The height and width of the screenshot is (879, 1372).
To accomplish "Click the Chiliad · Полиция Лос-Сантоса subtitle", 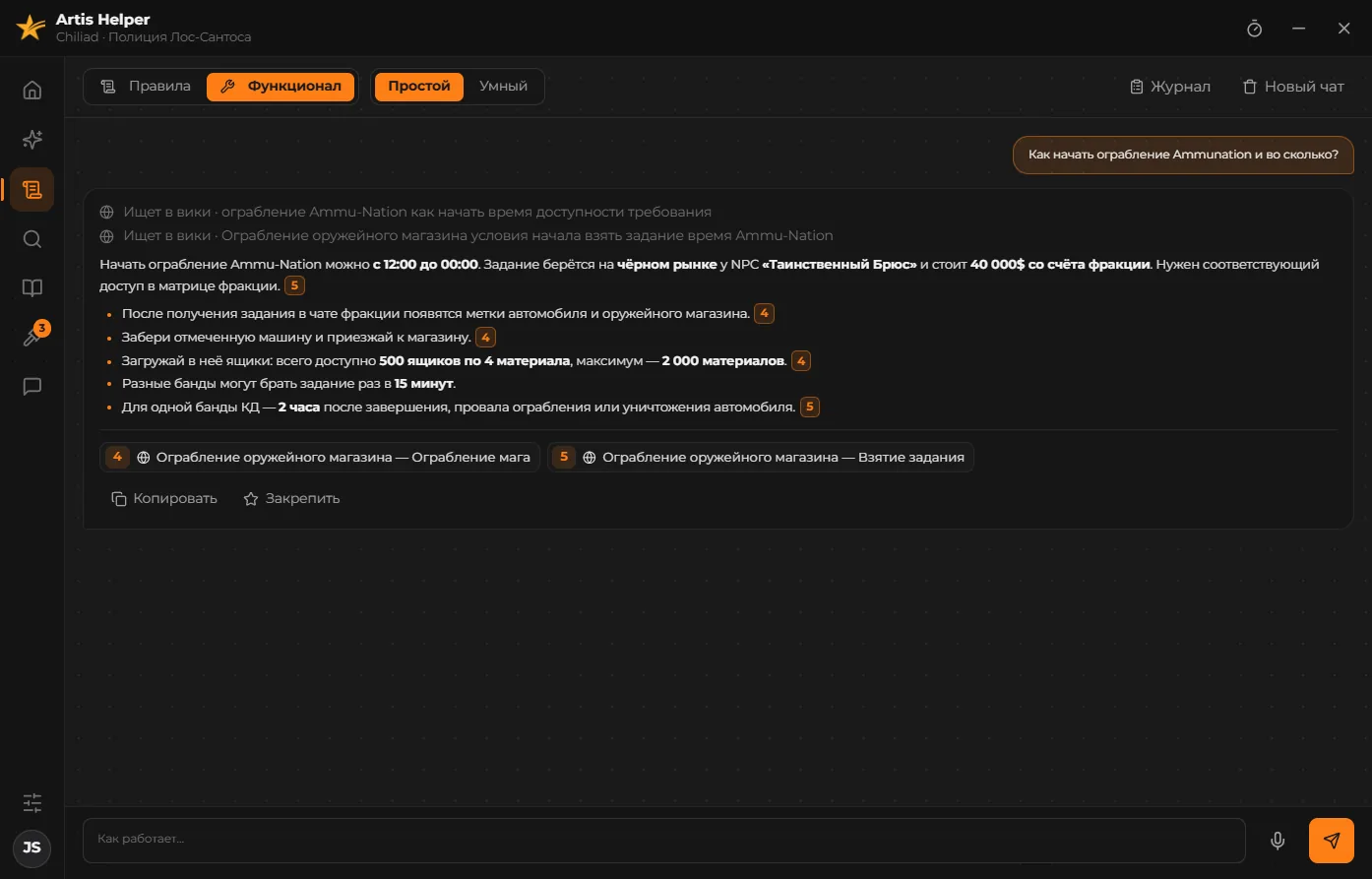I will (x=154, y=37).
